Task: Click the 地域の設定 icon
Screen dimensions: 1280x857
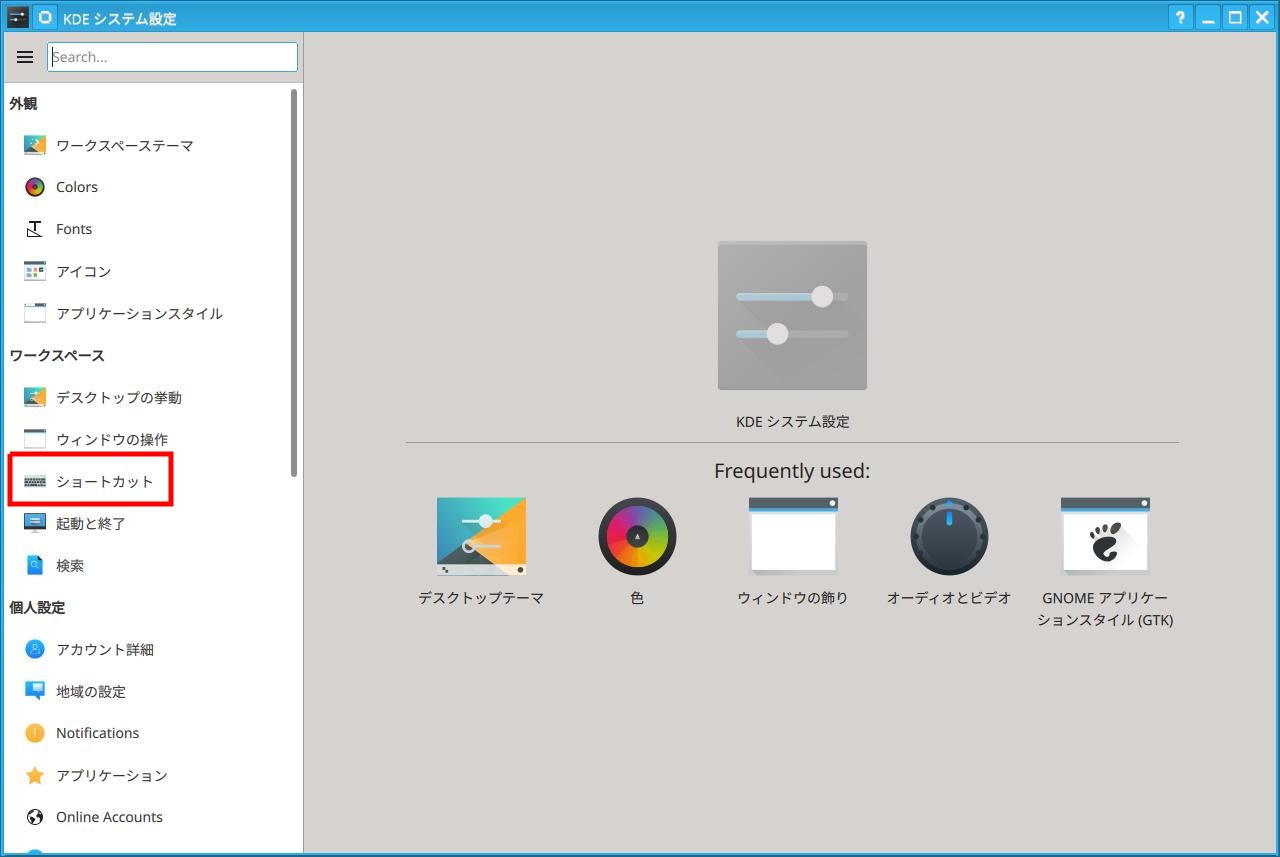Action: point(35,691)
